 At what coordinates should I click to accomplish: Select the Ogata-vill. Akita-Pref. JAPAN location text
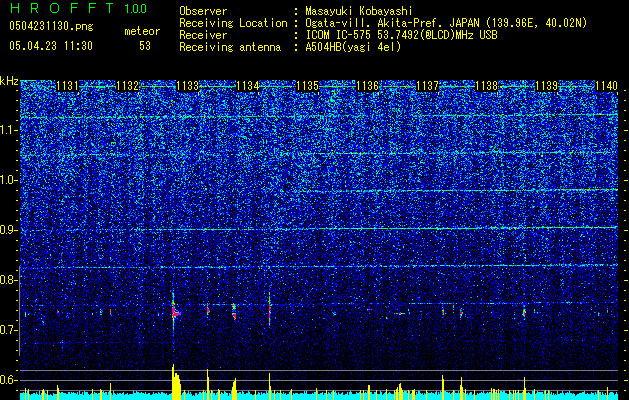point(446,23)
